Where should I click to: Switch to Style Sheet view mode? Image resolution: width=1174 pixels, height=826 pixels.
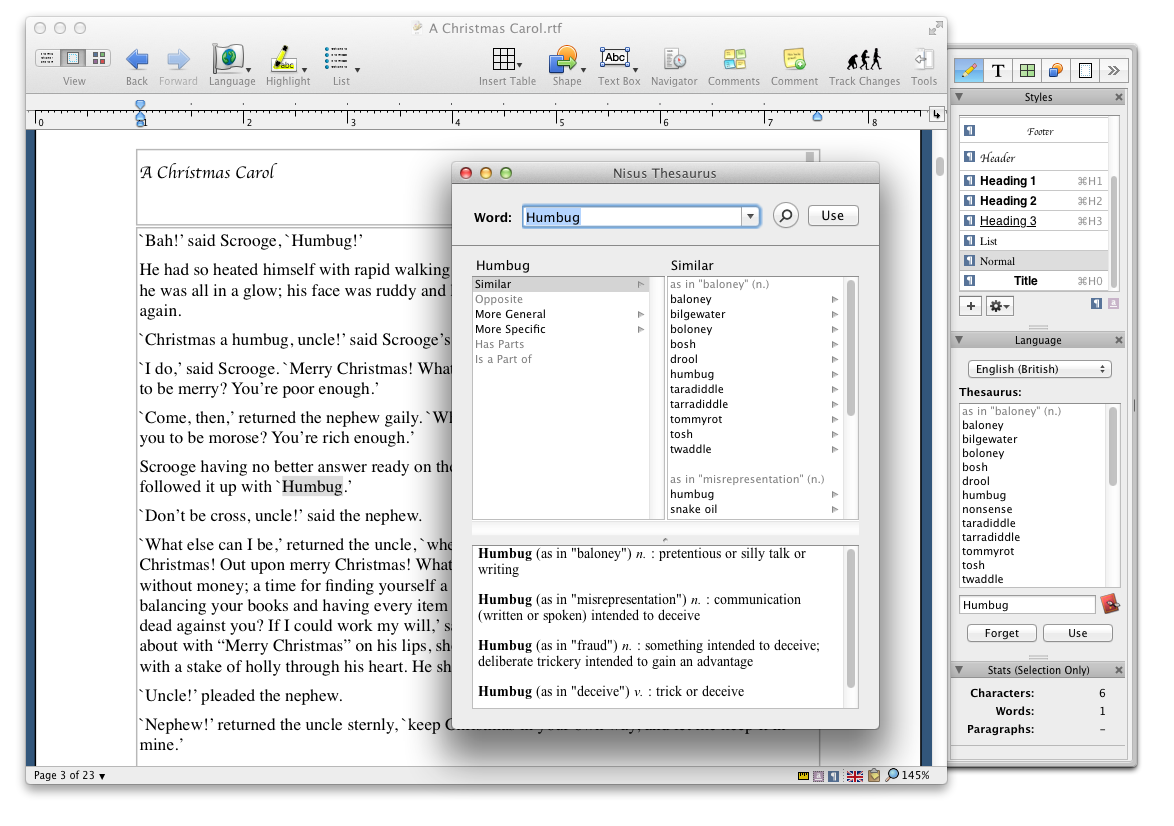click(98, 58)
